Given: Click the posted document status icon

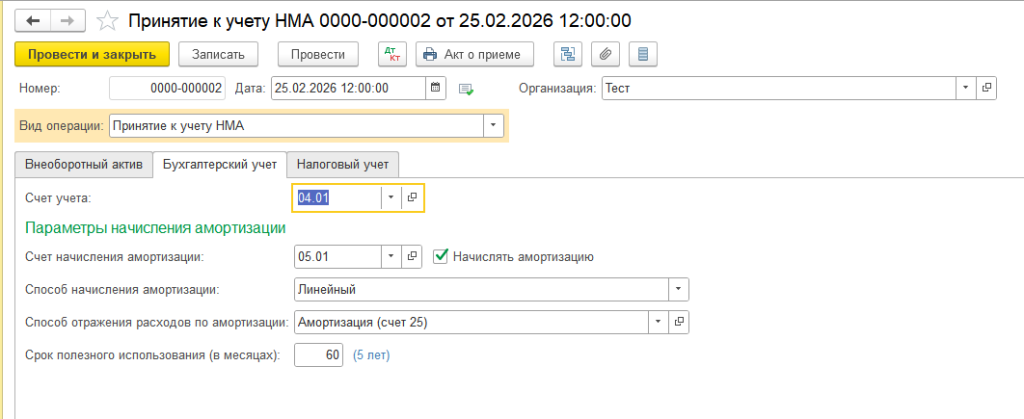Looking at the screenshot, I should (x=466, y=89).
